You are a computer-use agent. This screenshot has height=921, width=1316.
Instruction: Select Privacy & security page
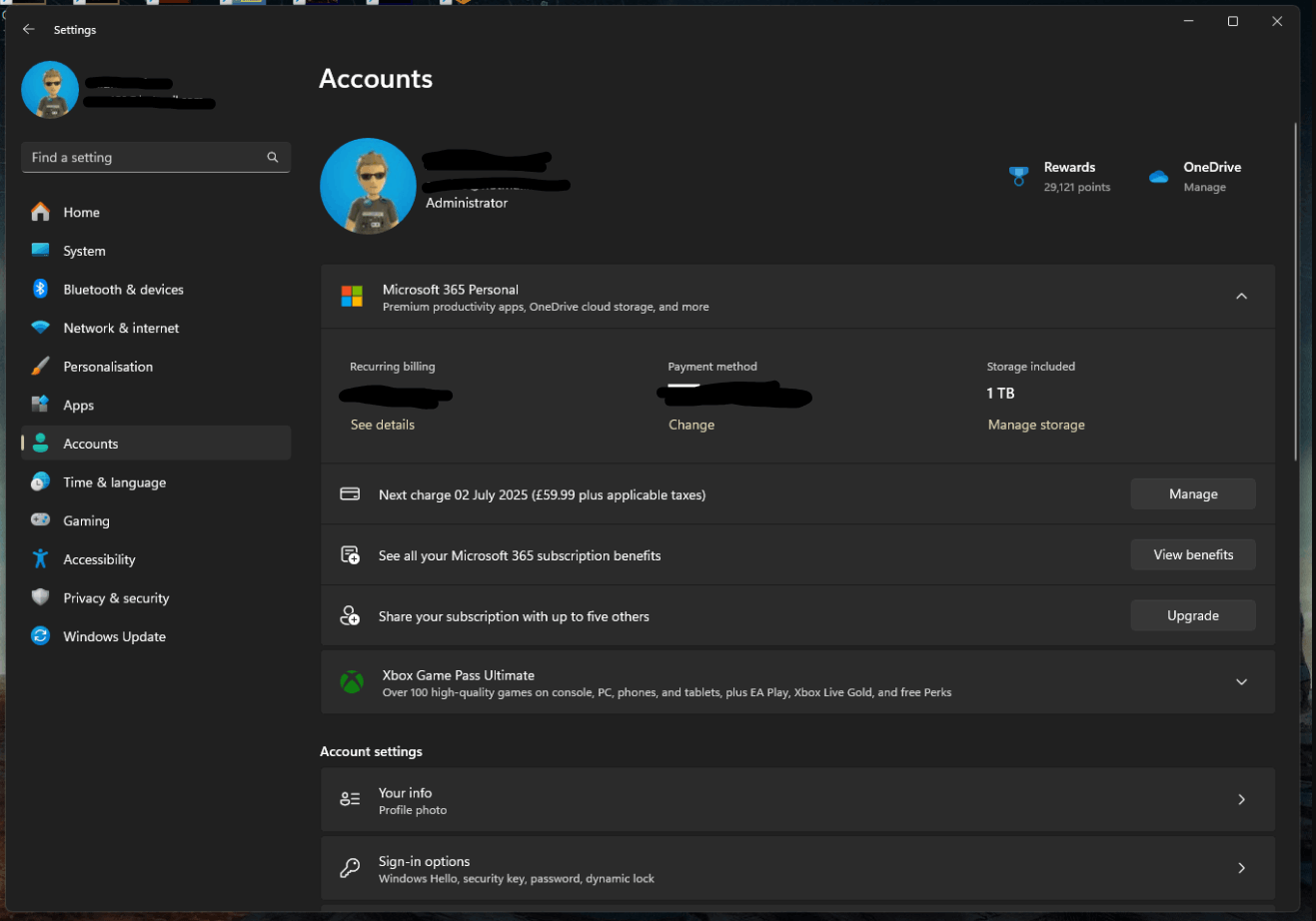(156, 597)
